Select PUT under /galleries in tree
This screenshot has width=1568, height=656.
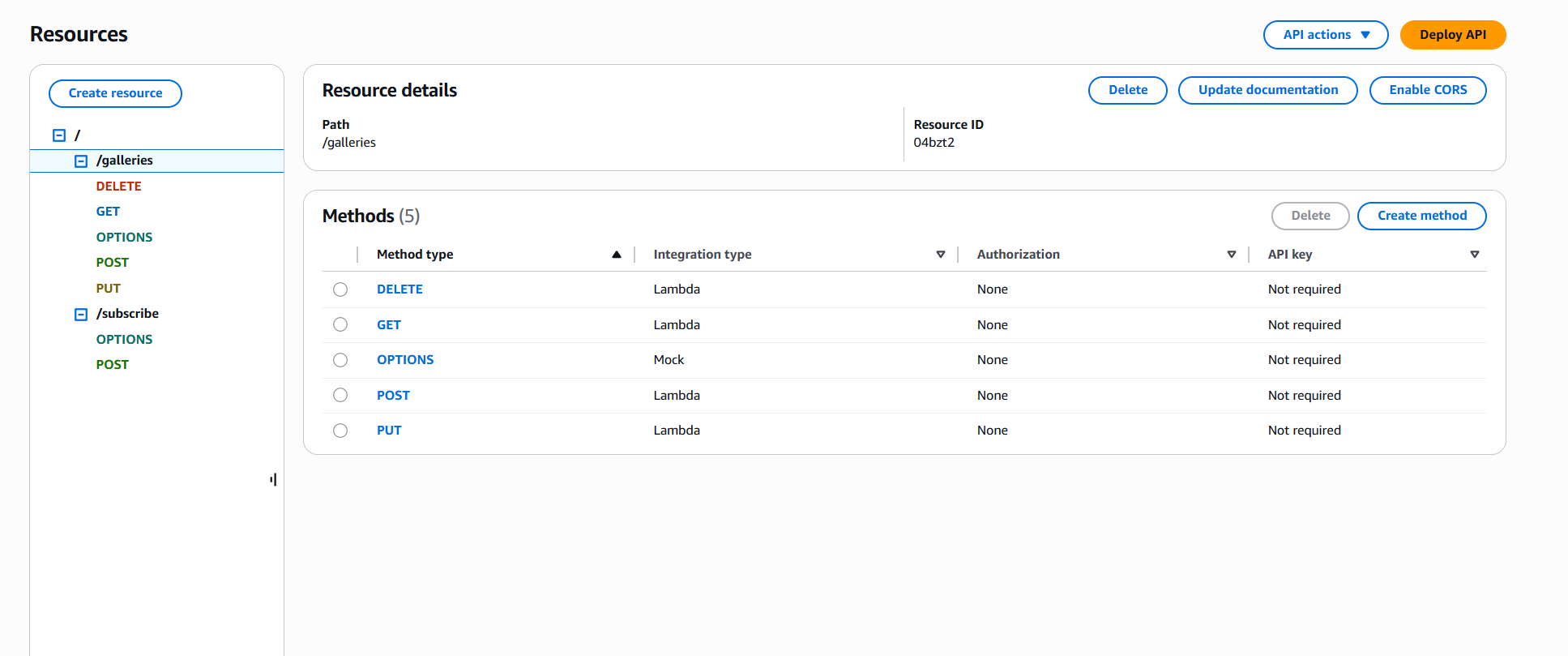[109, 289]
